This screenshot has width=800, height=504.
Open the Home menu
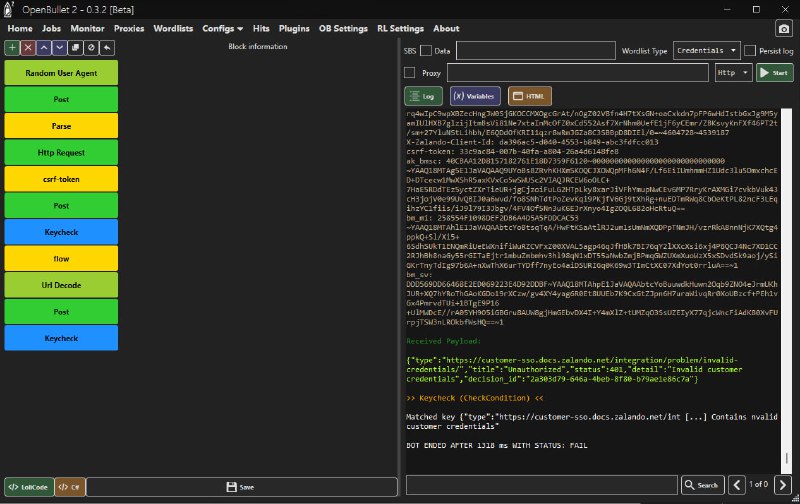point(20,29)
